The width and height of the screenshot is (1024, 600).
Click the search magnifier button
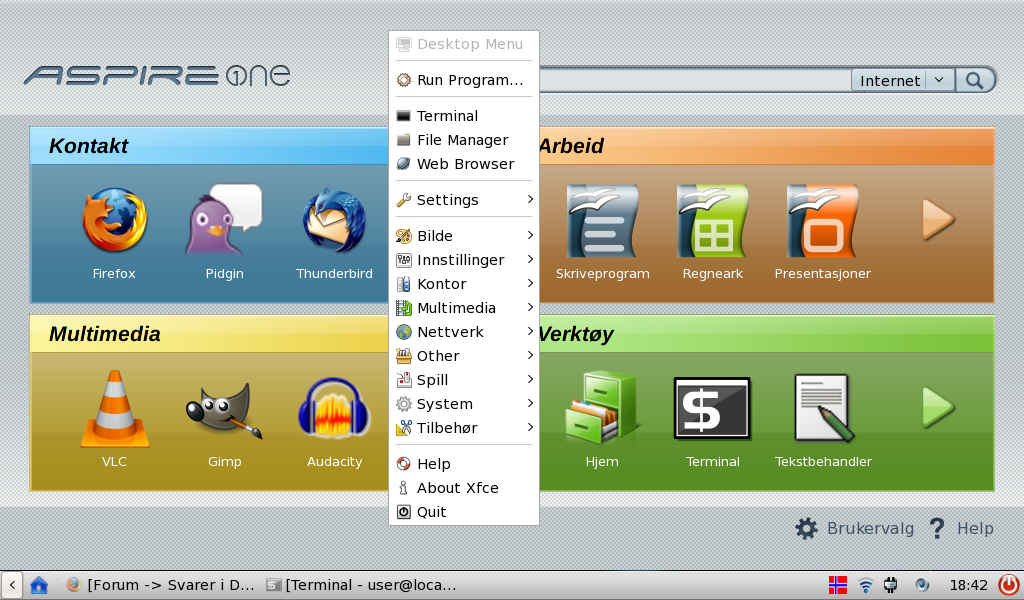pos(975,80)
